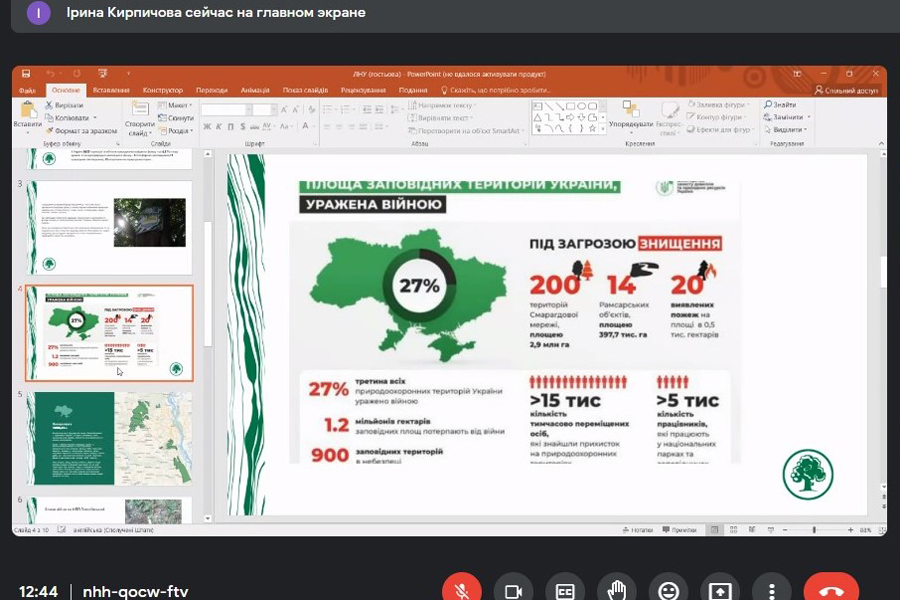900x600 pixels.
Task: Switch to the Переходи tab
Action: 211,90
